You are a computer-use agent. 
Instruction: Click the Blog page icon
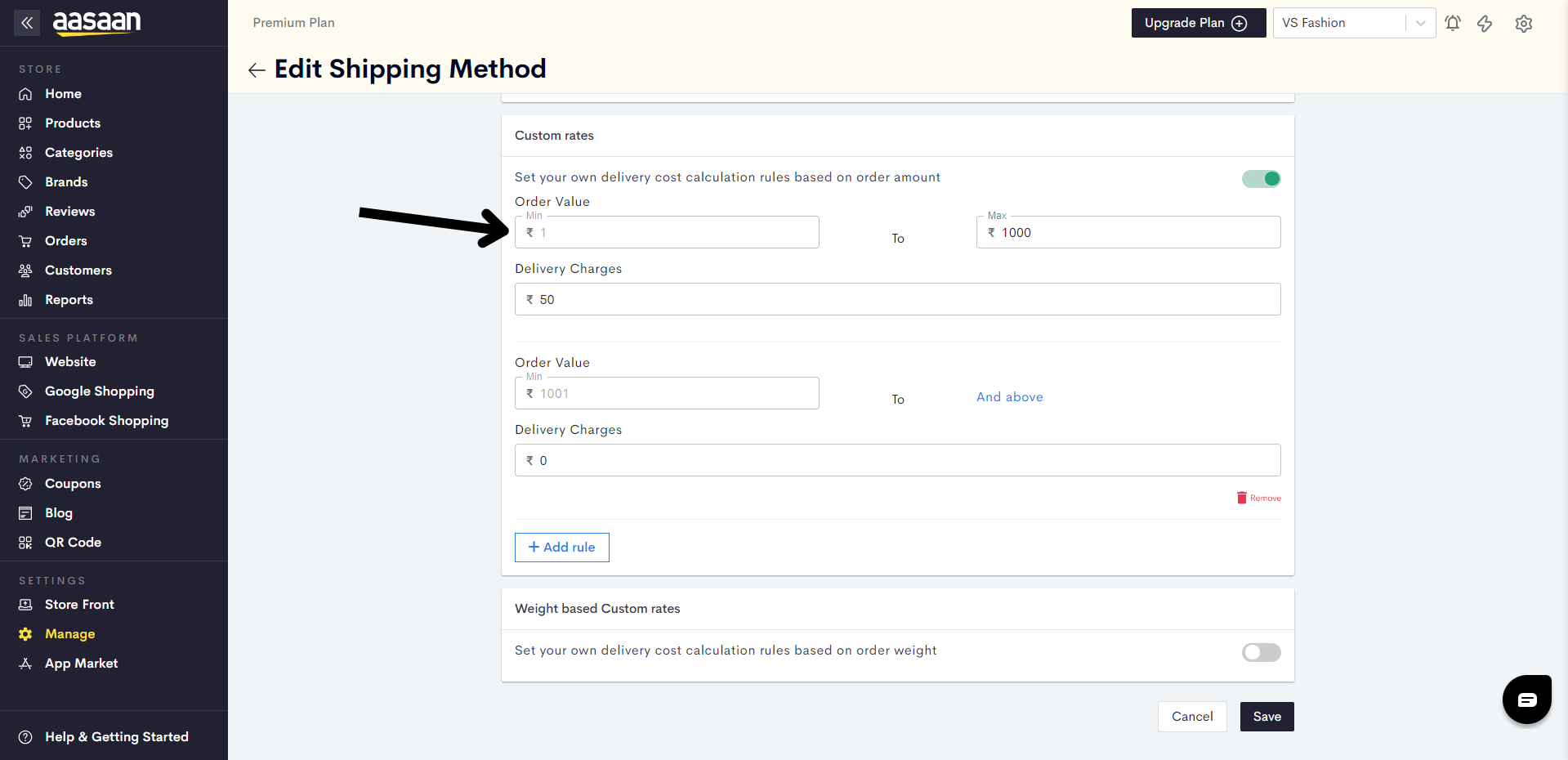point(25,513)
